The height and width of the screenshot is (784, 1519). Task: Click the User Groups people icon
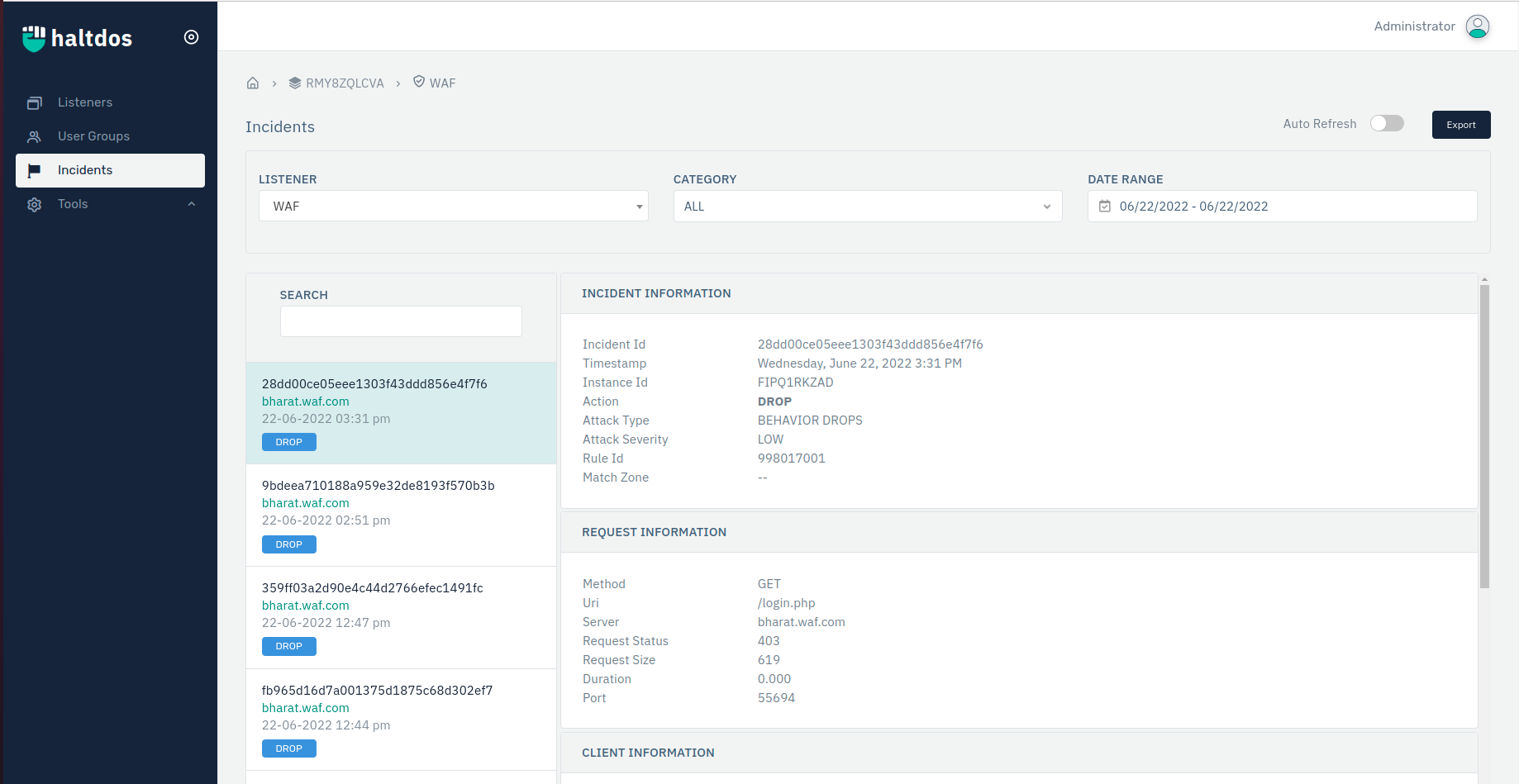click(34, 137)
